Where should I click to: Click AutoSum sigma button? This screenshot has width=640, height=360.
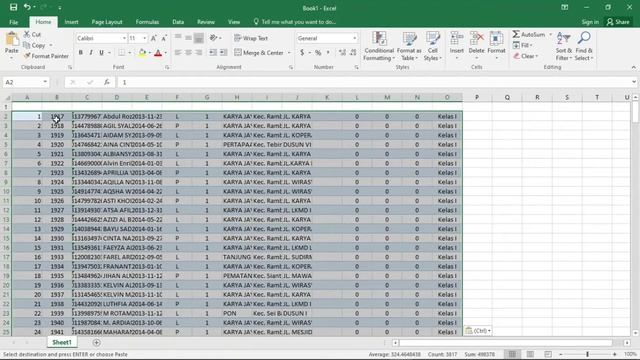(529, 35)
